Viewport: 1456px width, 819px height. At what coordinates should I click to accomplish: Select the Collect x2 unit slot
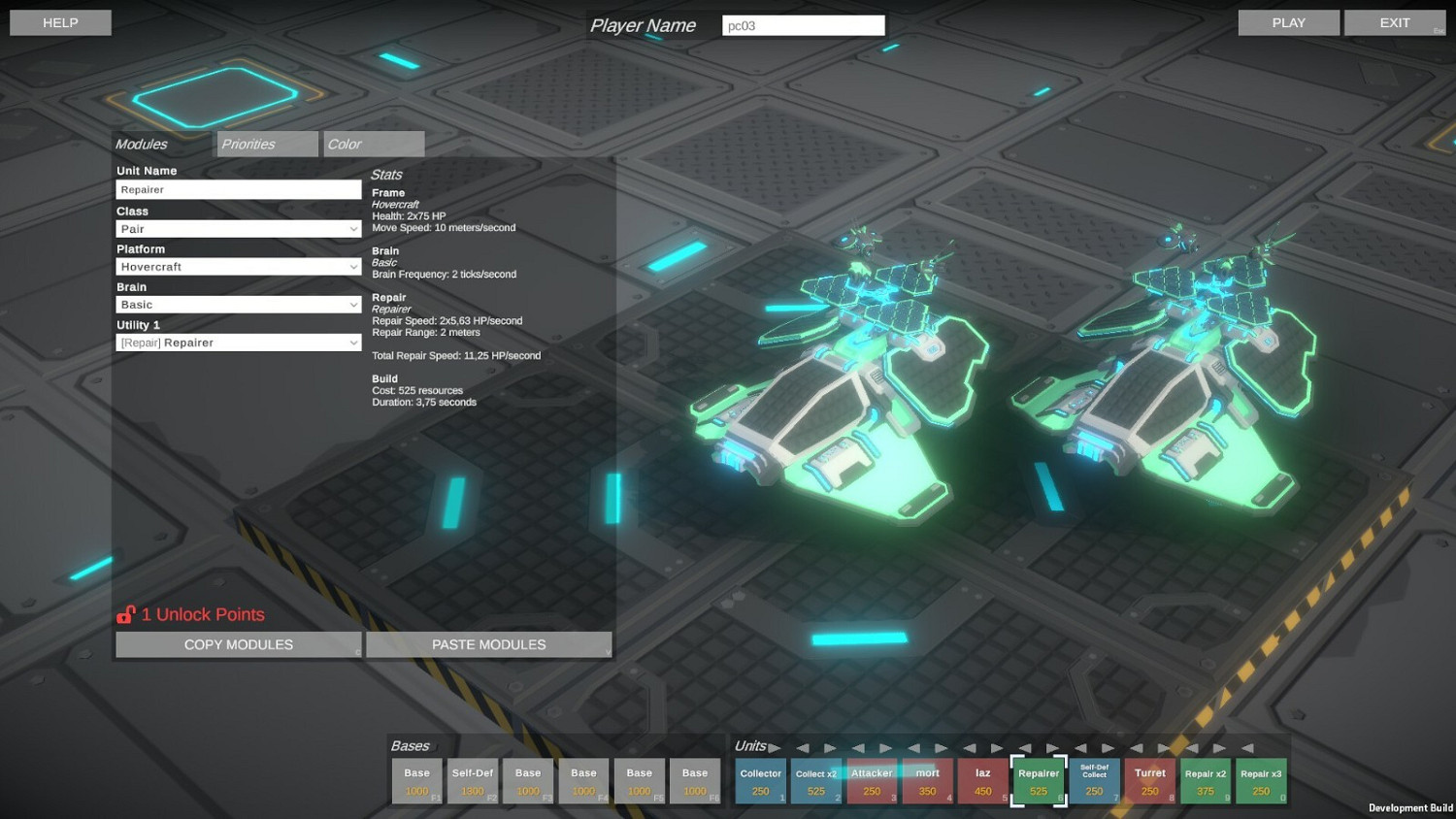[816, 780]
